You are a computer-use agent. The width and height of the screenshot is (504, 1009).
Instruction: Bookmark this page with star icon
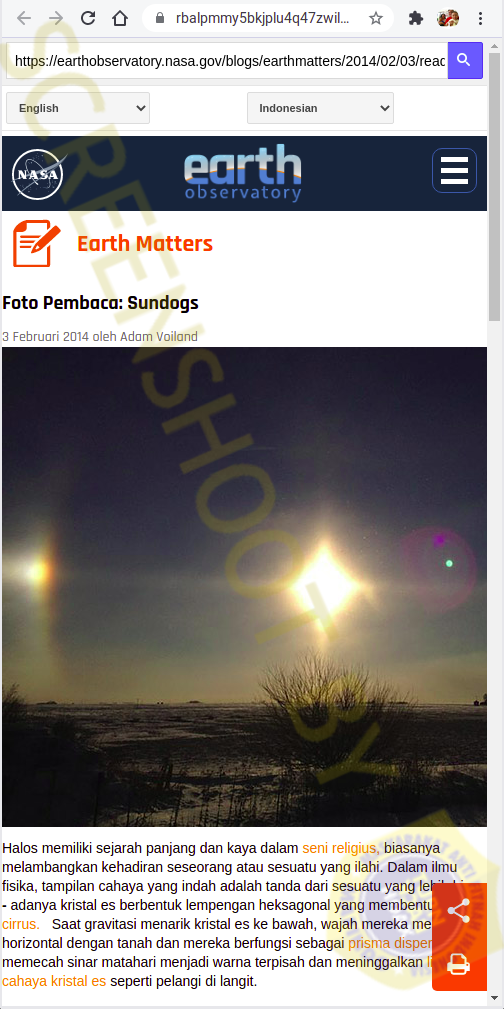pyautogui.click(x=376, y=19)
